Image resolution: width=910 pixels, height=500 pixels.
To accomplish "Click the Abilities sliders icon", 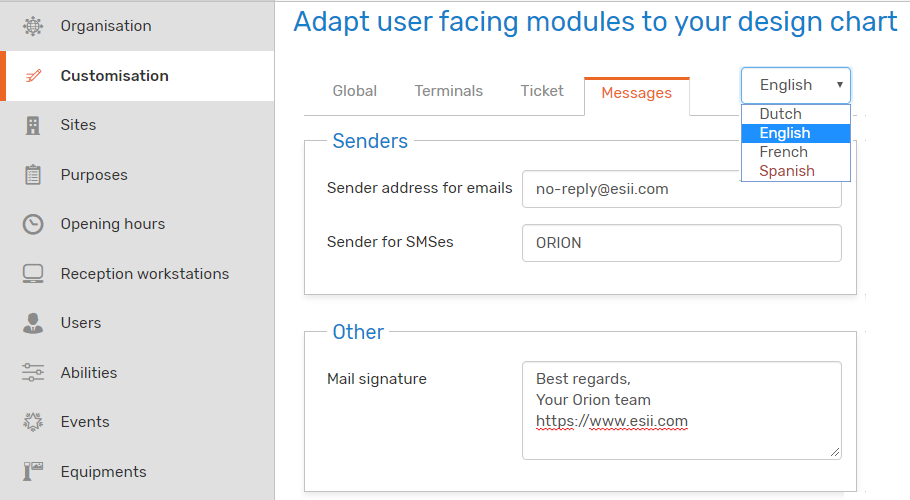I will [33, 372].
